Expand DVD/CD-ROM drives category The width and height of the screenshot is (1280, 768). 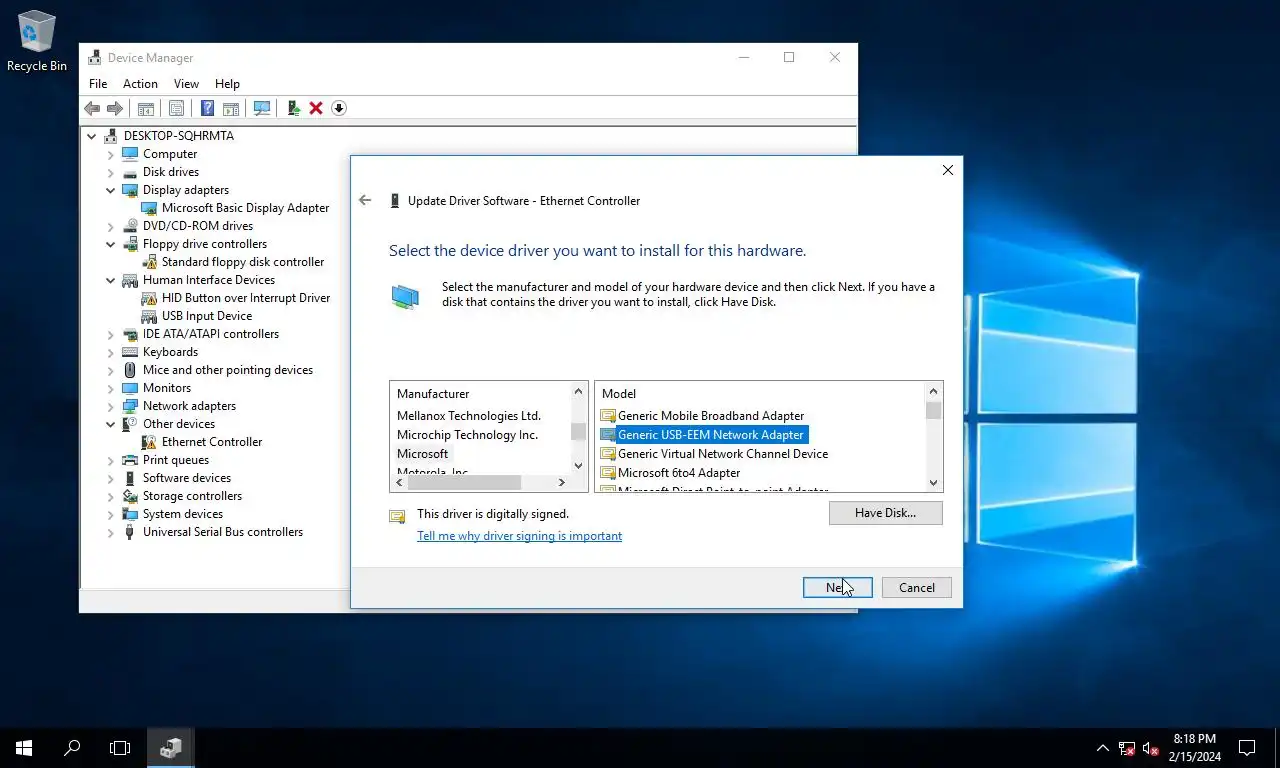tap(111, 226)
